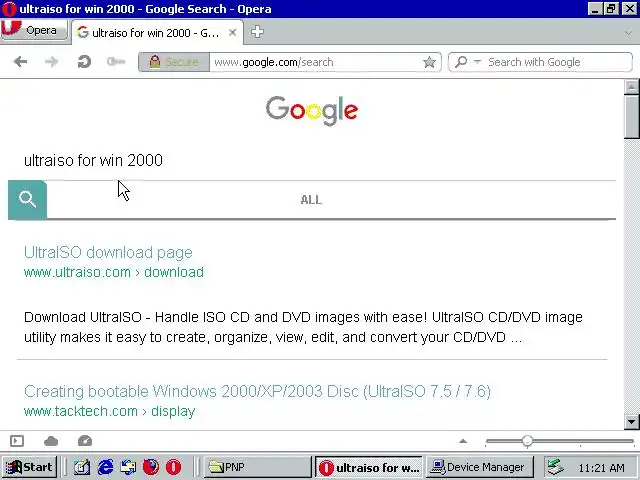Viewport: 640px width, 480px height.
Task: Switch to ultraiso Opera taskbar button
Action: point(369,467)
